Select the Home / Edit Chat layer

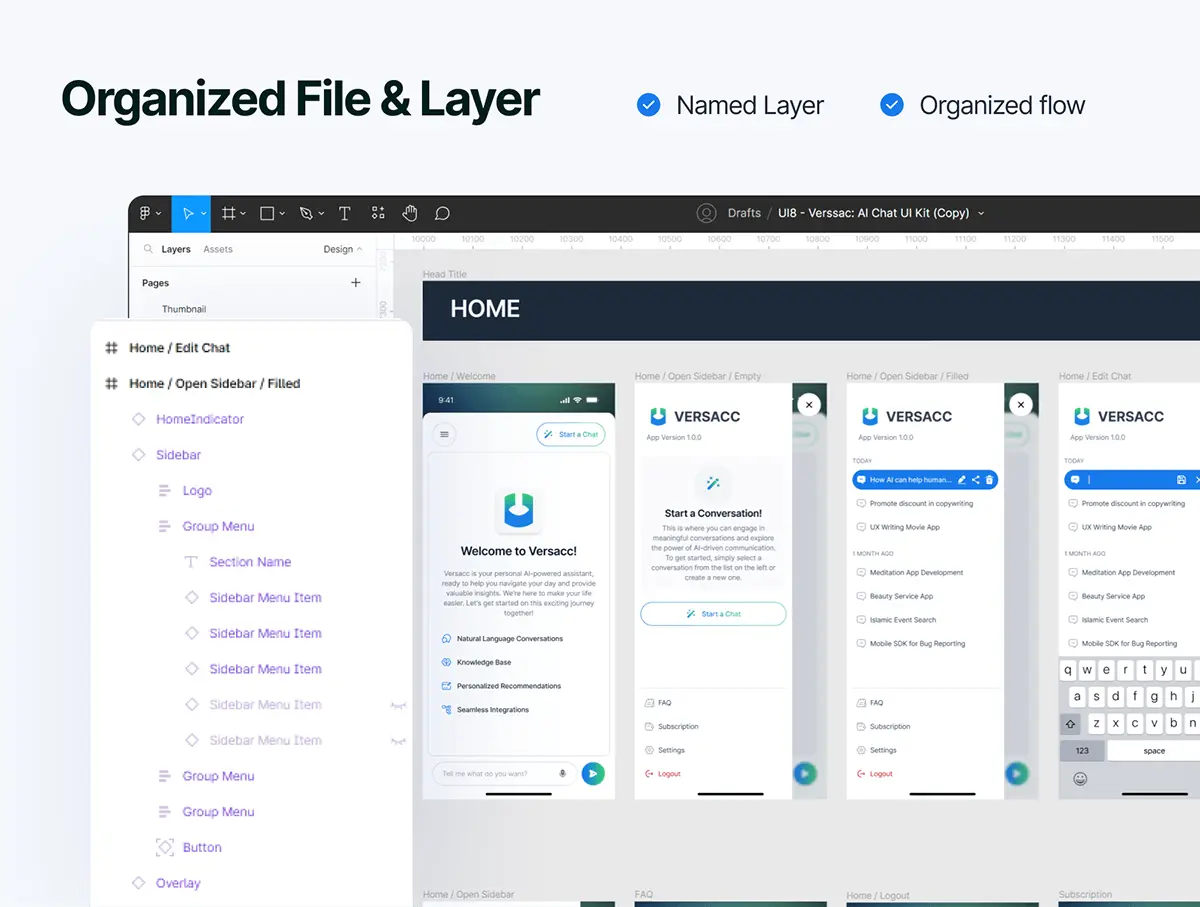pos(180,348)
